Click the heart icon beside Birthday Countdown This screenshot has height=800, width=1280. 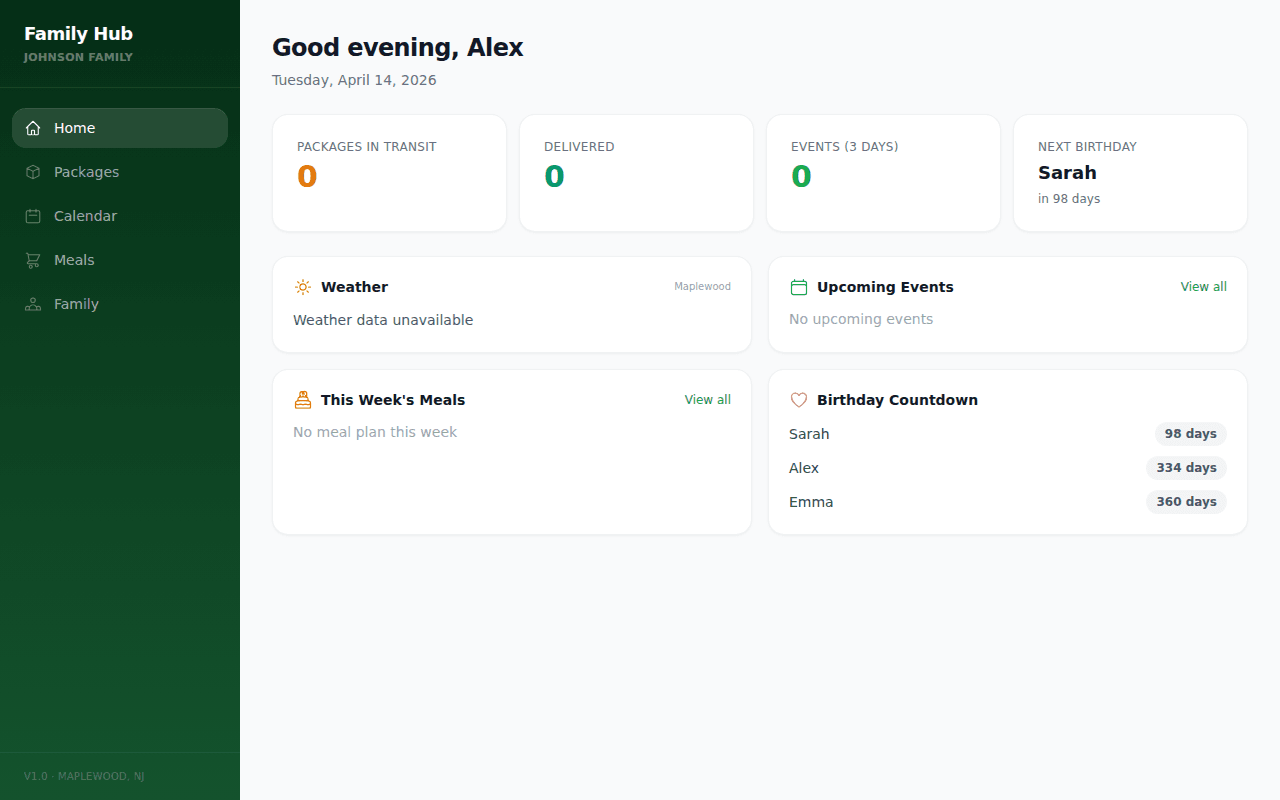tap(799, 400)
